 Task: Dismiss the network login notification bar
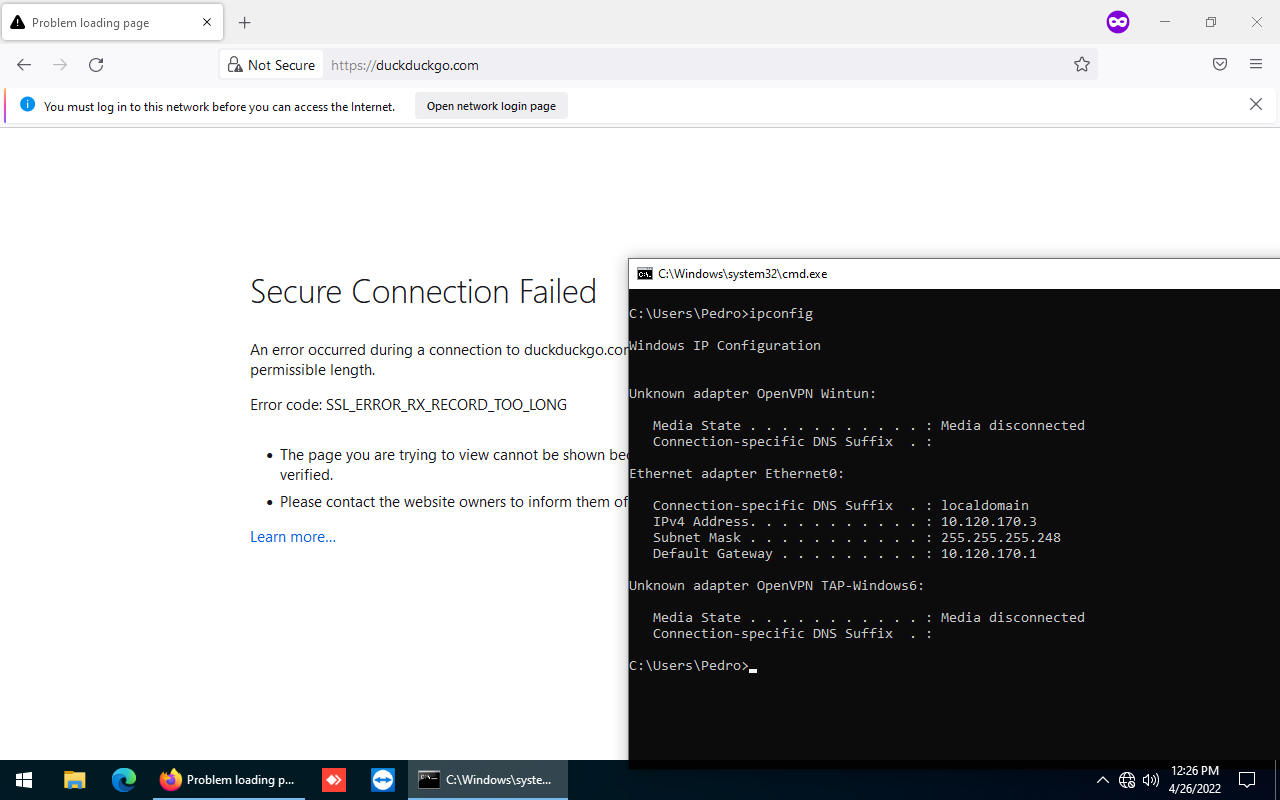tap(1255, 104)
